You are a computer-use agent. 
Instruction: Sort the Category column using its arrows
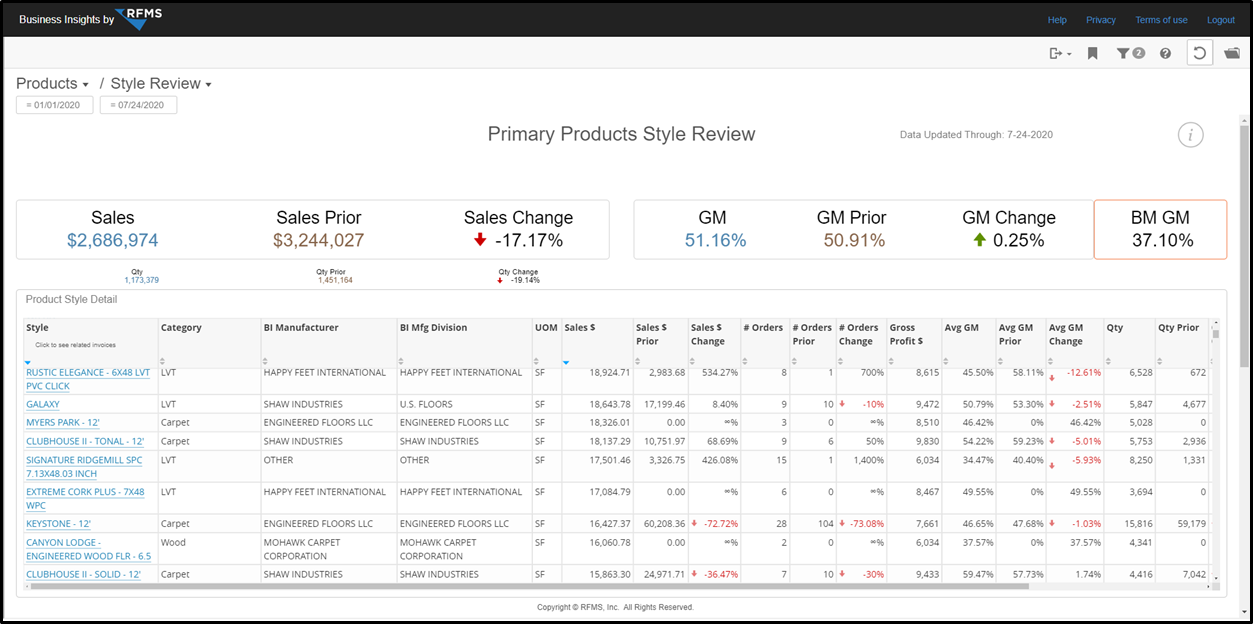pyautogui.click(x=162, y=362)
